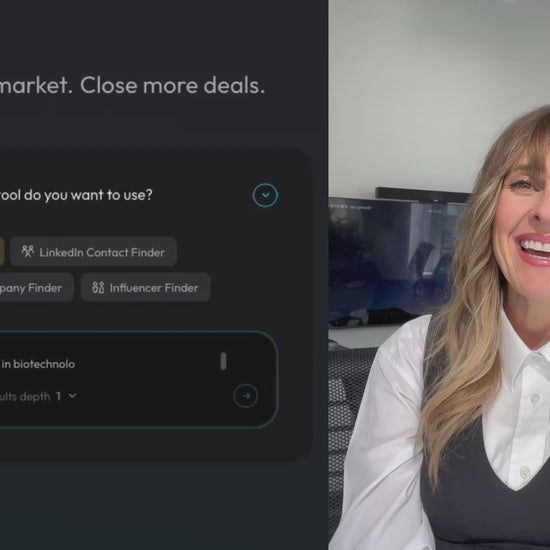Submit the prompt with the circular arrow icon
This screenshot has height=550, width=550.
(246, 396)
